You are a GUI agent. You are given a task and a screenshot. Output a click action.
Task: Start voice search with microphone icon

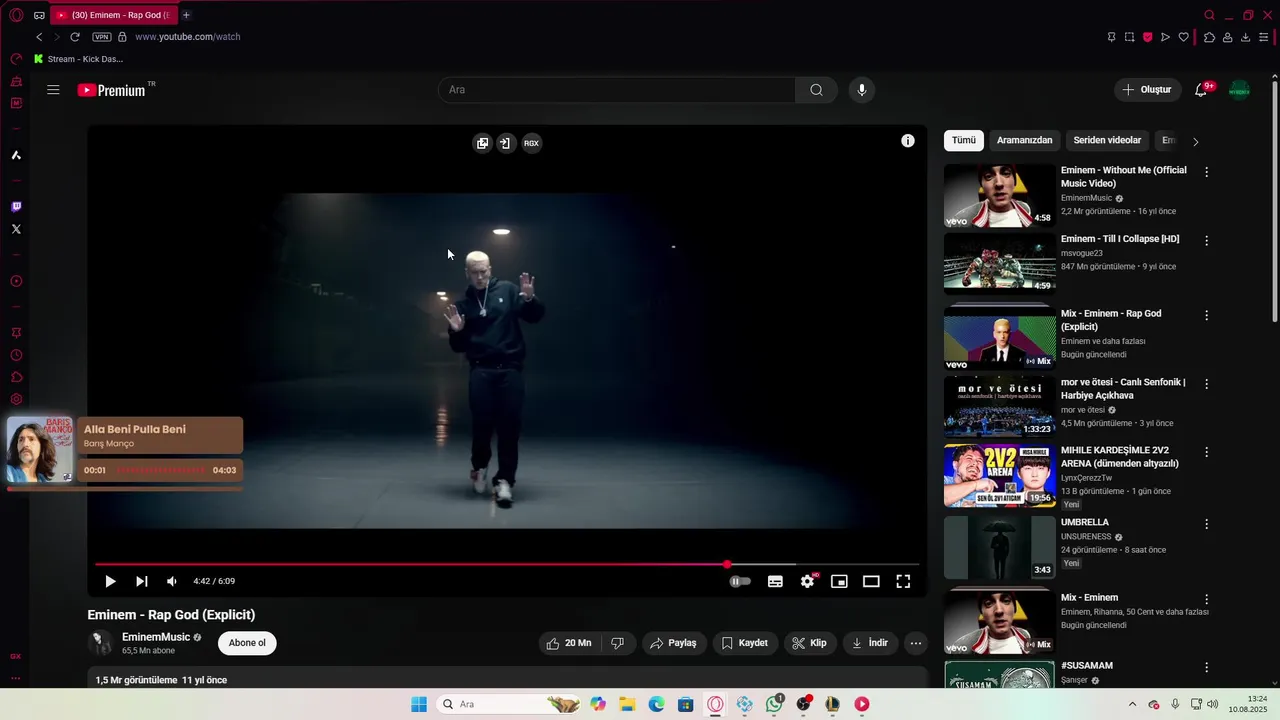click(861, 90)
